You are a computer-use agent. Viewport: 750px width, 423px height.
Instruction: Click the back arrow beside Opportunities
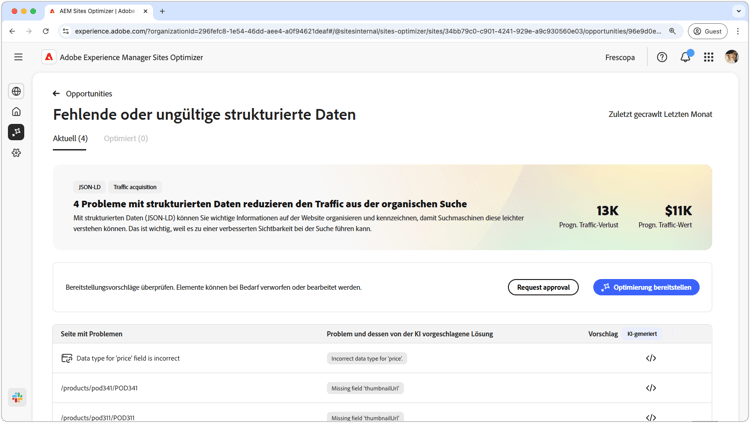pos(56,94)
